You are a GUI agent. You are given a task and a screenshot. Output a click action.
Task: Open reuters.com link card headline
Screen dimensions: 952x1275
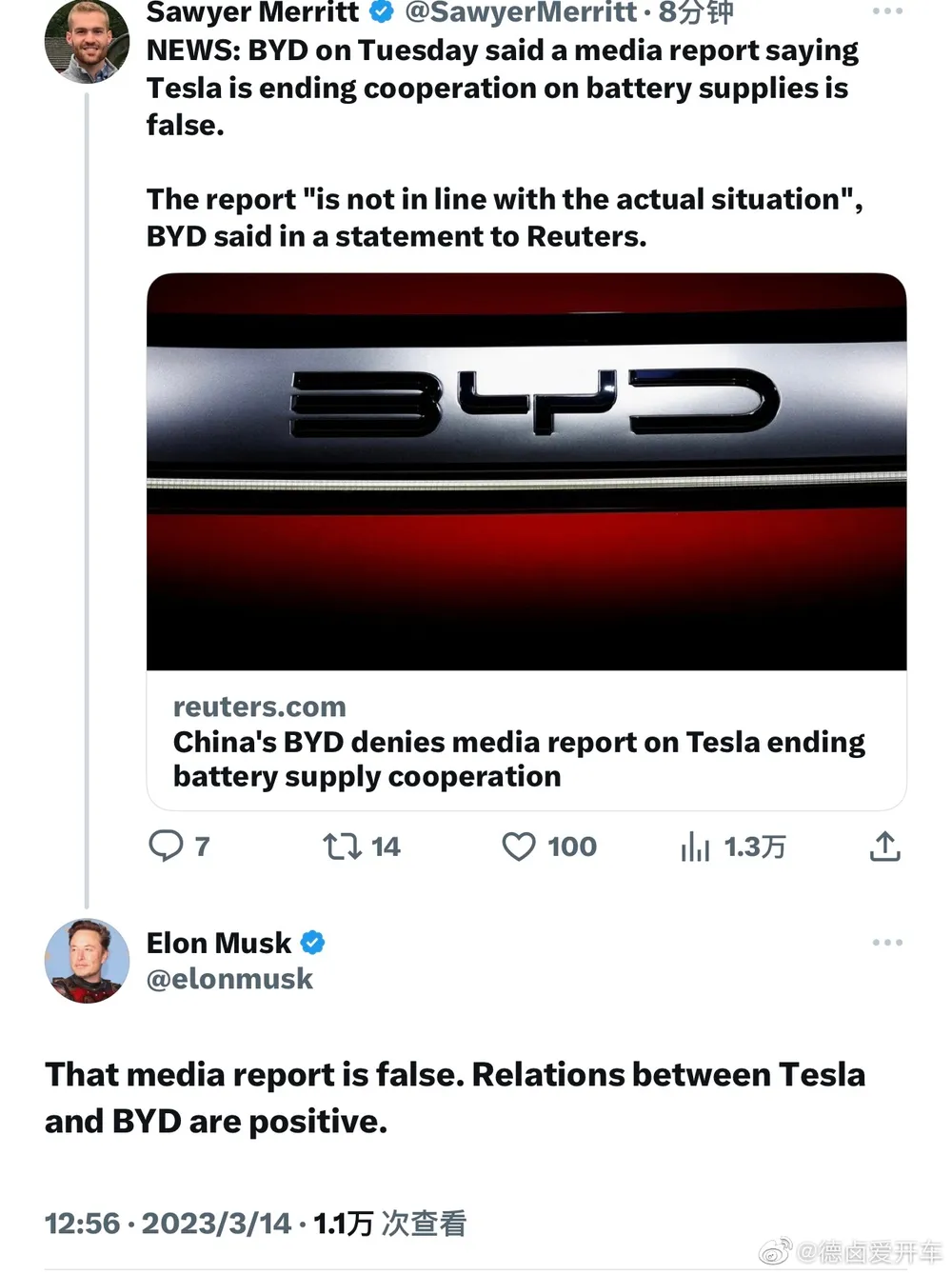(x=519, y=759)
